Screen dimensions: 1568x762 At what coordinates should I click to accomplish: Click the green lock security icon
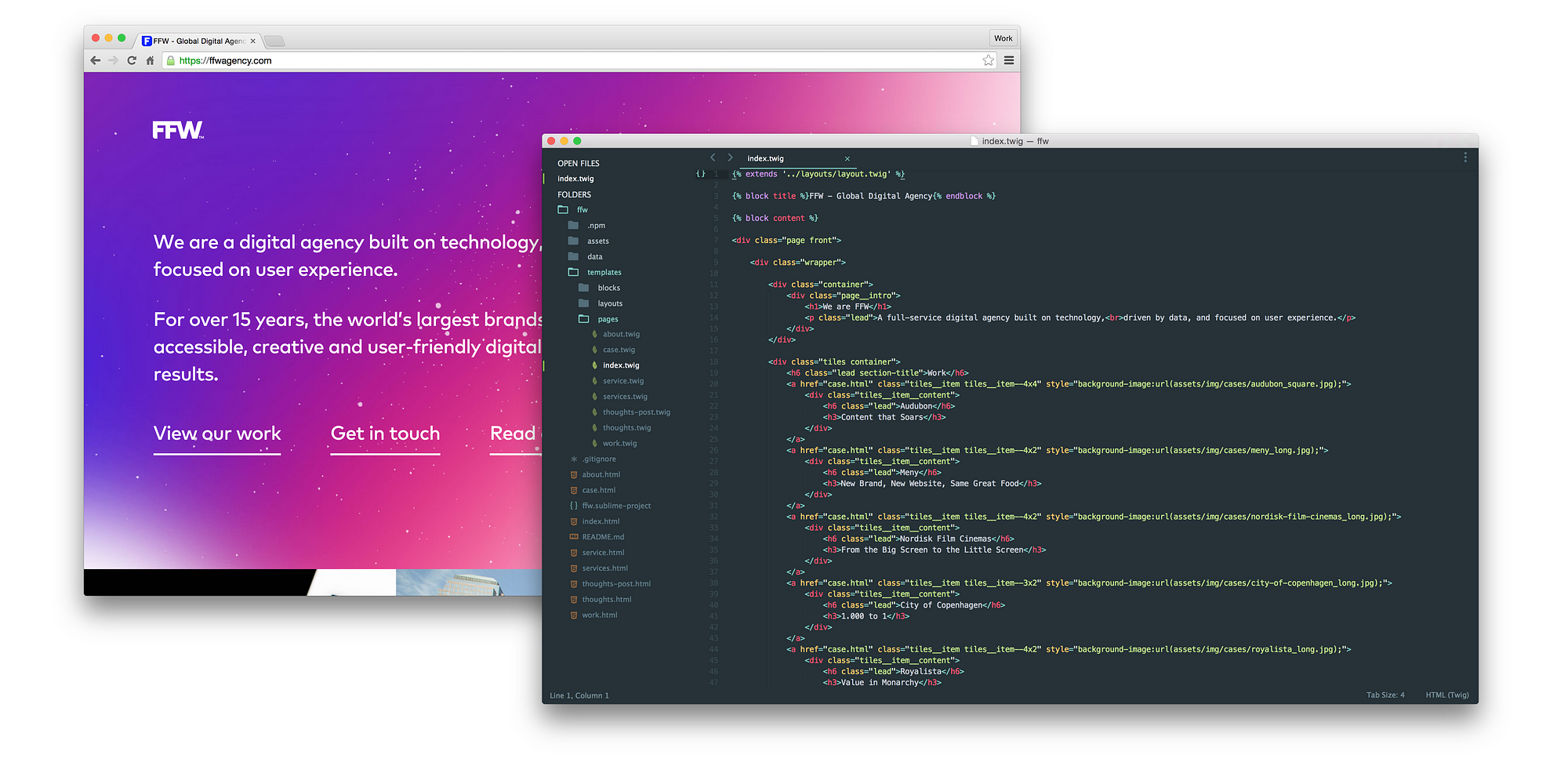coord(170,60)
